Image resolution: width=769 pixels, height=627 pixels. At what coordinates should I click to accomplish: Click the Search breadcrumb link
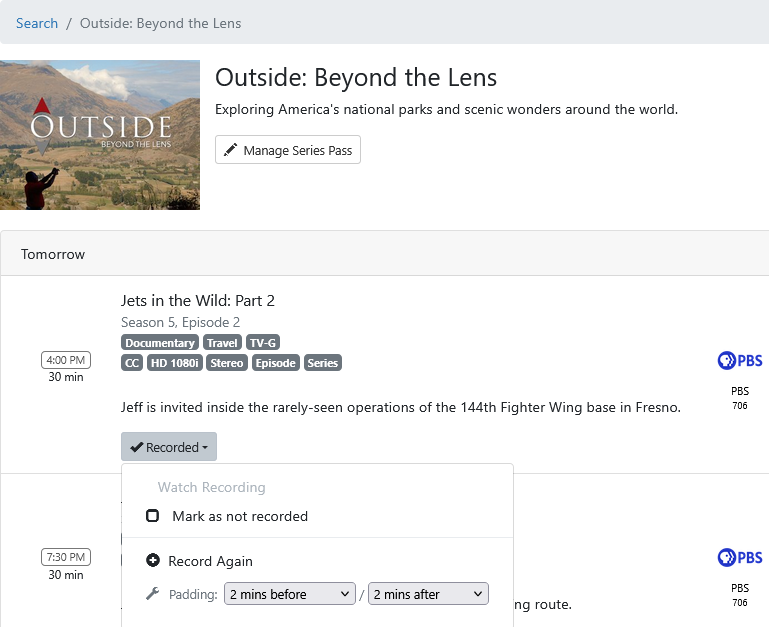coord(37,23)
